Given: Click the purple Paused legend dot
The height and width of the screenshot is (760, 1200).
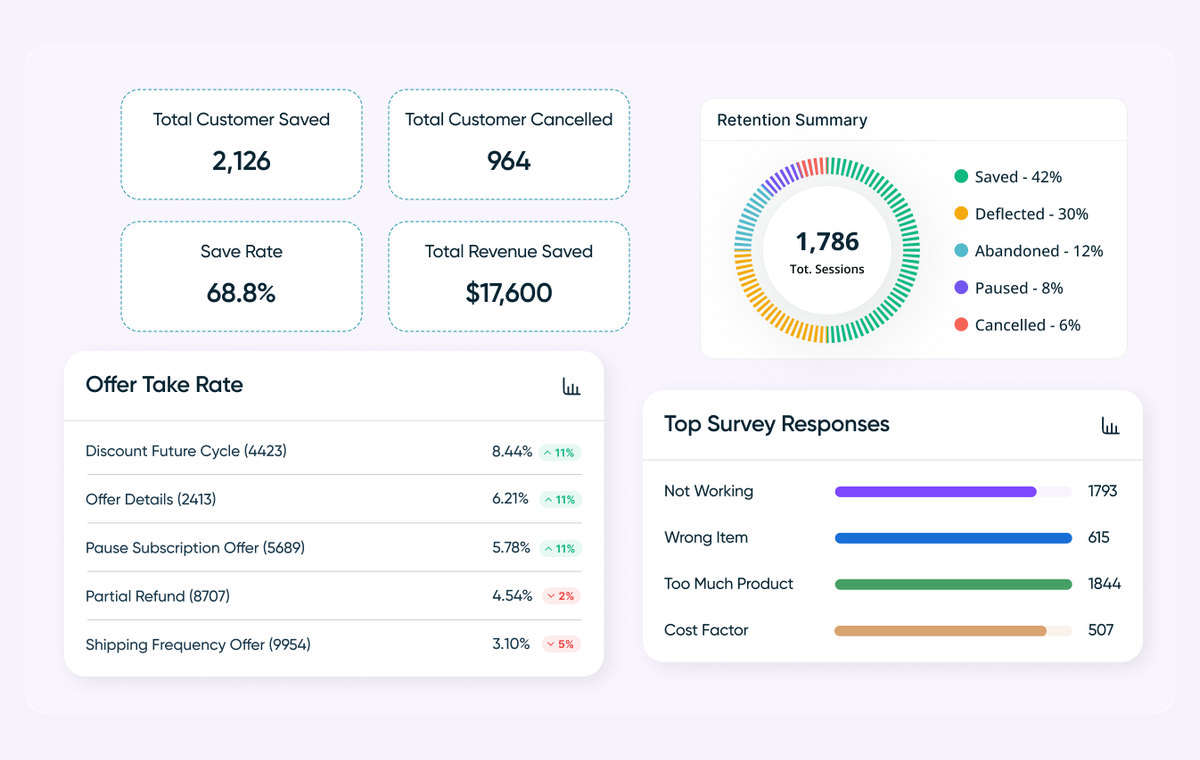Looking at the screenshot, I should [961, 287].
